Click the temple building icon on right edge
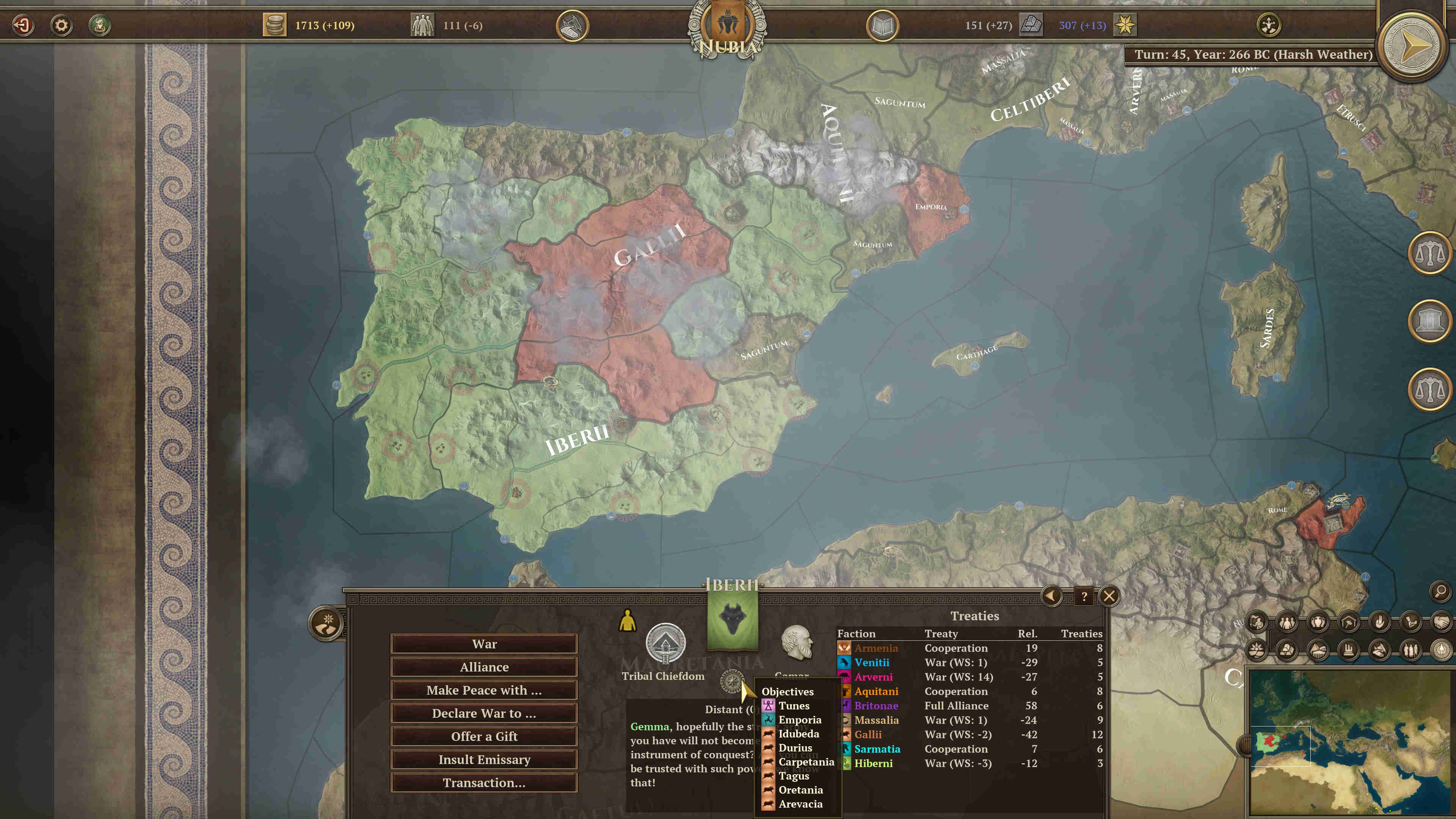 coord(1431,321)
